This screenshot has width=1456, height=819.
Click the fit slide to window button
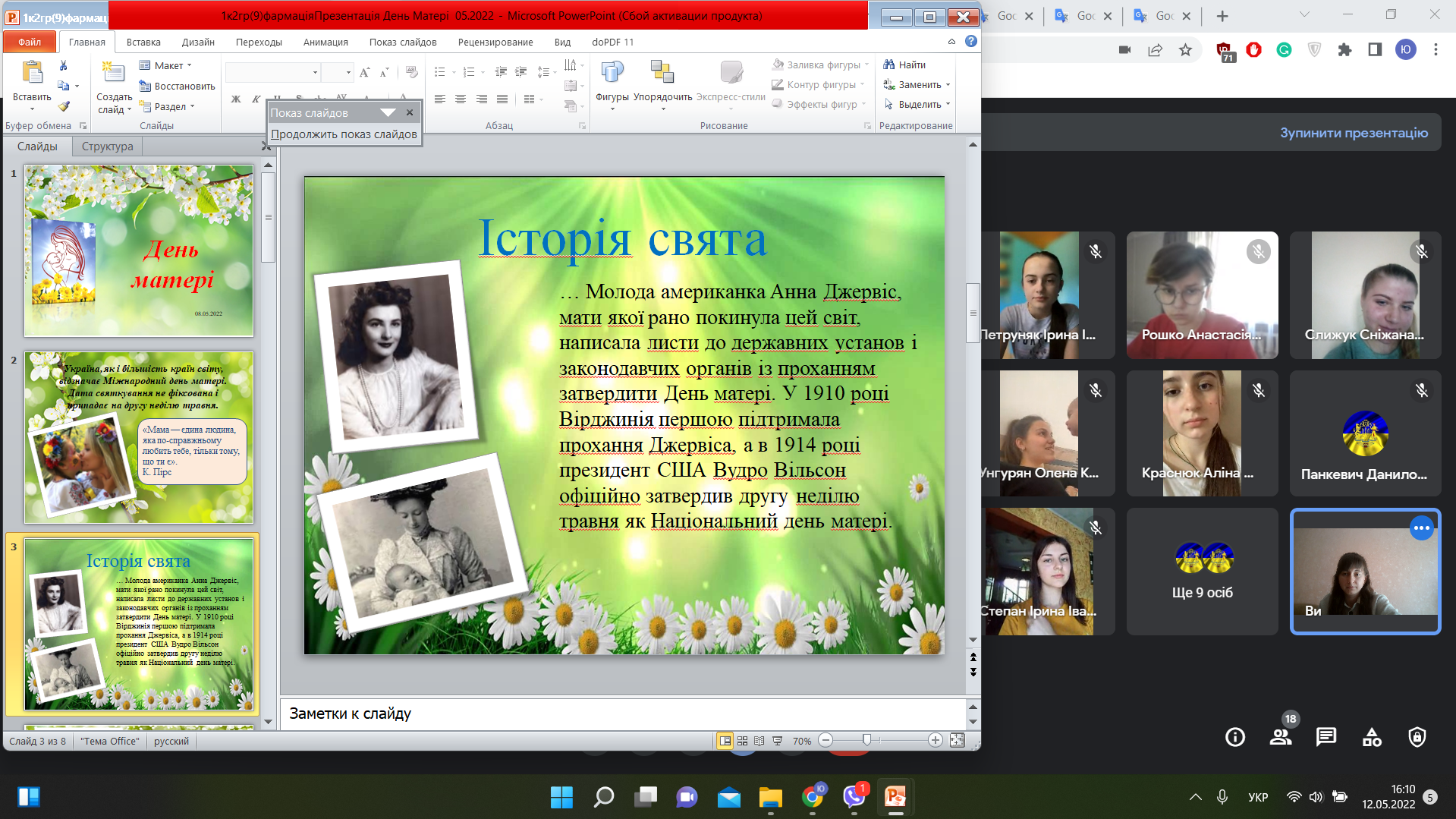pyautogui.click(x=958, y=741)
